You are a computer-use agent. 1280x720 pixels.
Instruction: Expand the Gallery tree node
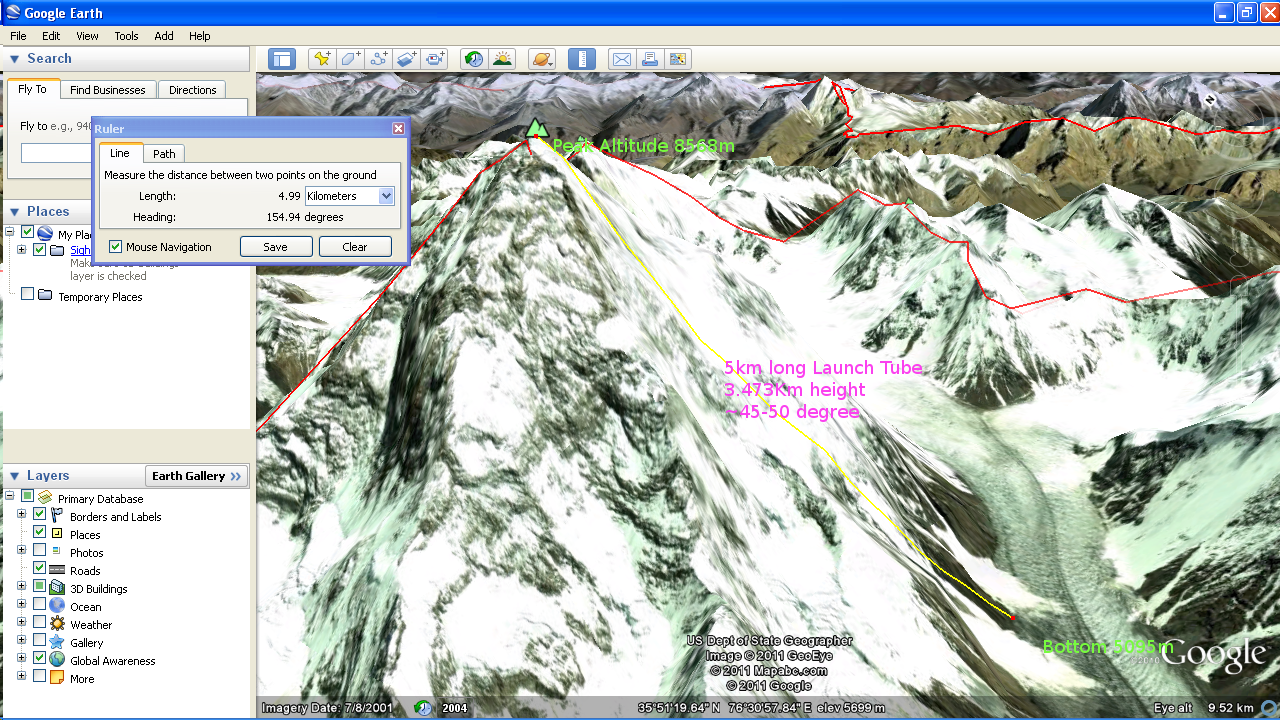pos(22,641)
